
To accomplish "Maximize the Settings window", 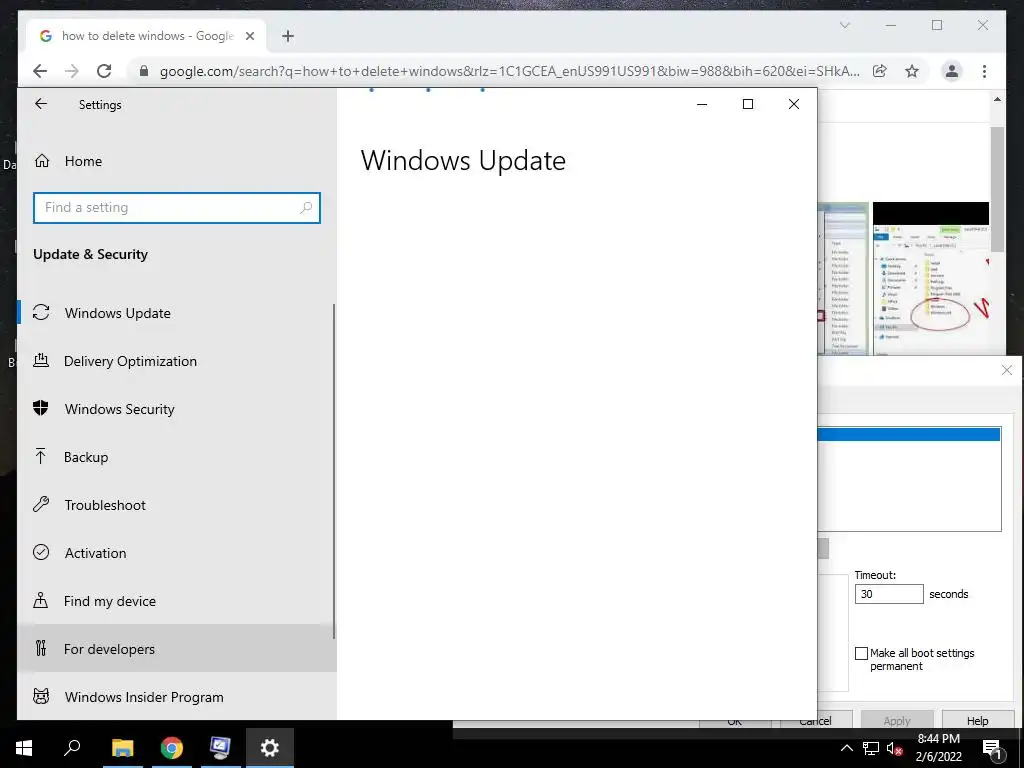I will [x=748, y=104].
